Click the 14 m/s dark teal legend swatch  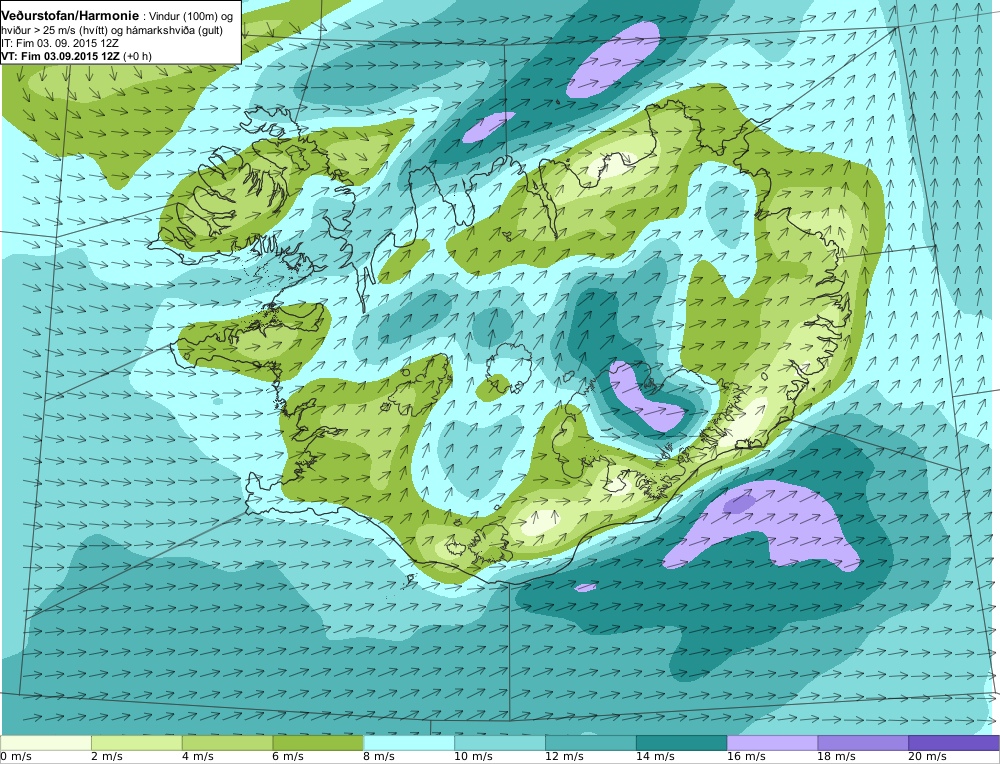(x=681, y=743)
